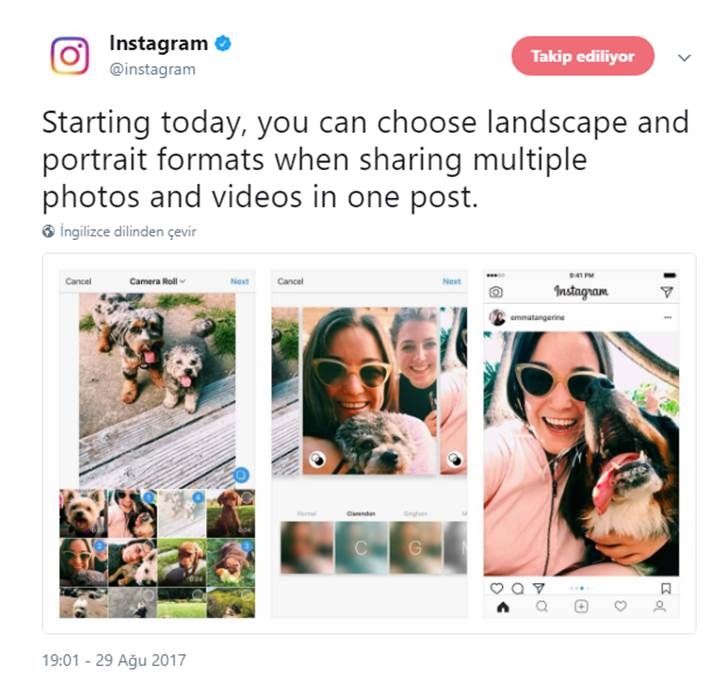The image size is (720, 681).
Task: Go to home tab in bottom bar
Action: click(x=503, y=607)
